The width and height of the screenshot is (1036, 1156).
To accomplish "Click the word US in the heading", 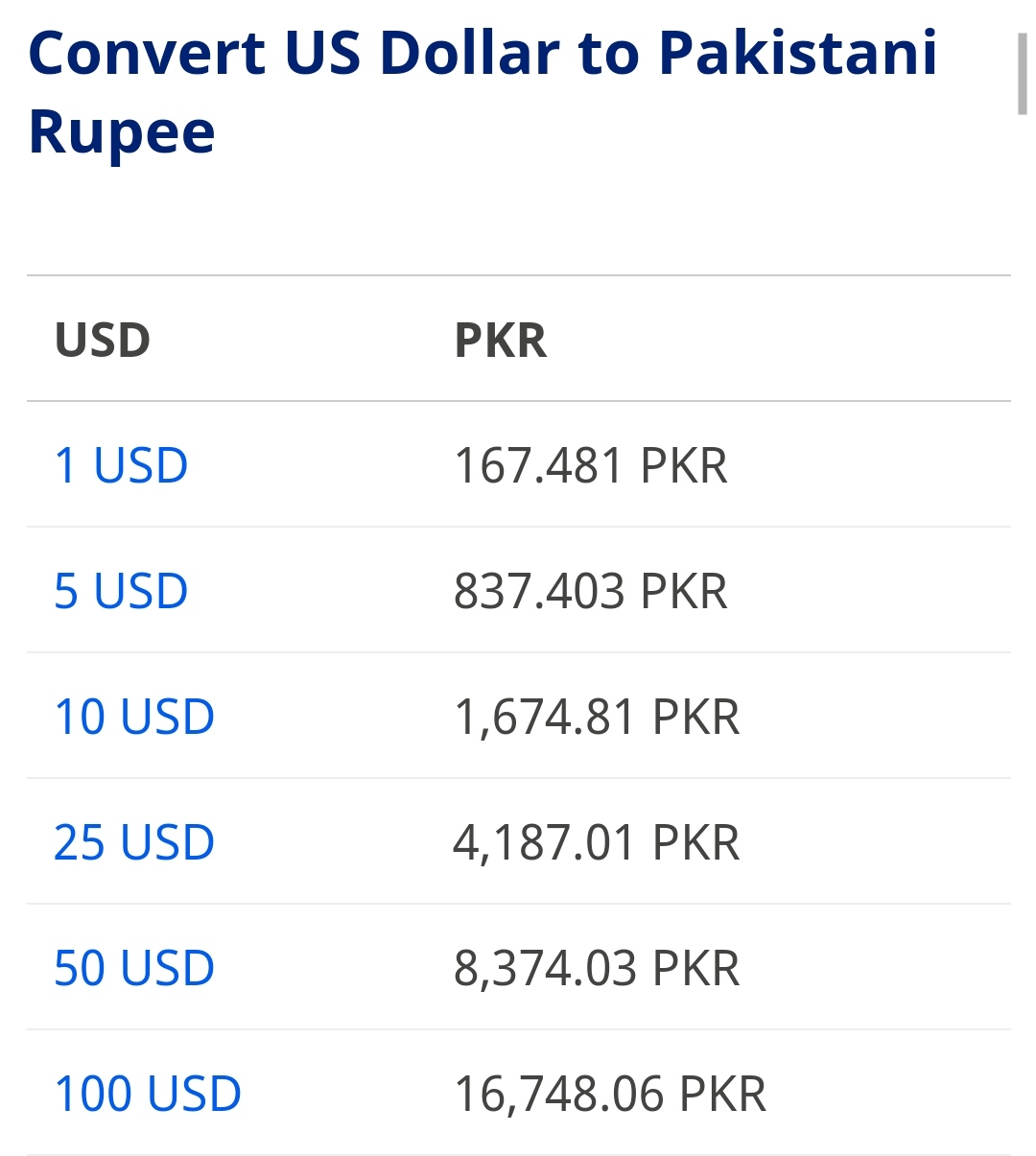I will point(323,53).
